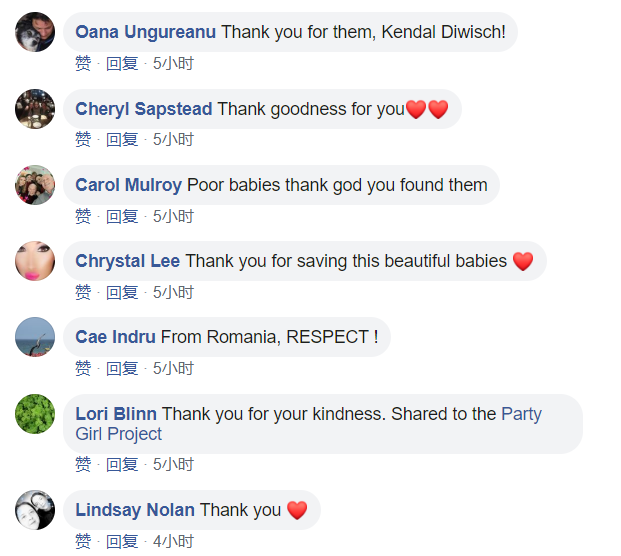This screenshot has height=556, width=621.
Task: Reply to Cheryl Sapstead's comment via 回复
Action: tap(122, 140)
